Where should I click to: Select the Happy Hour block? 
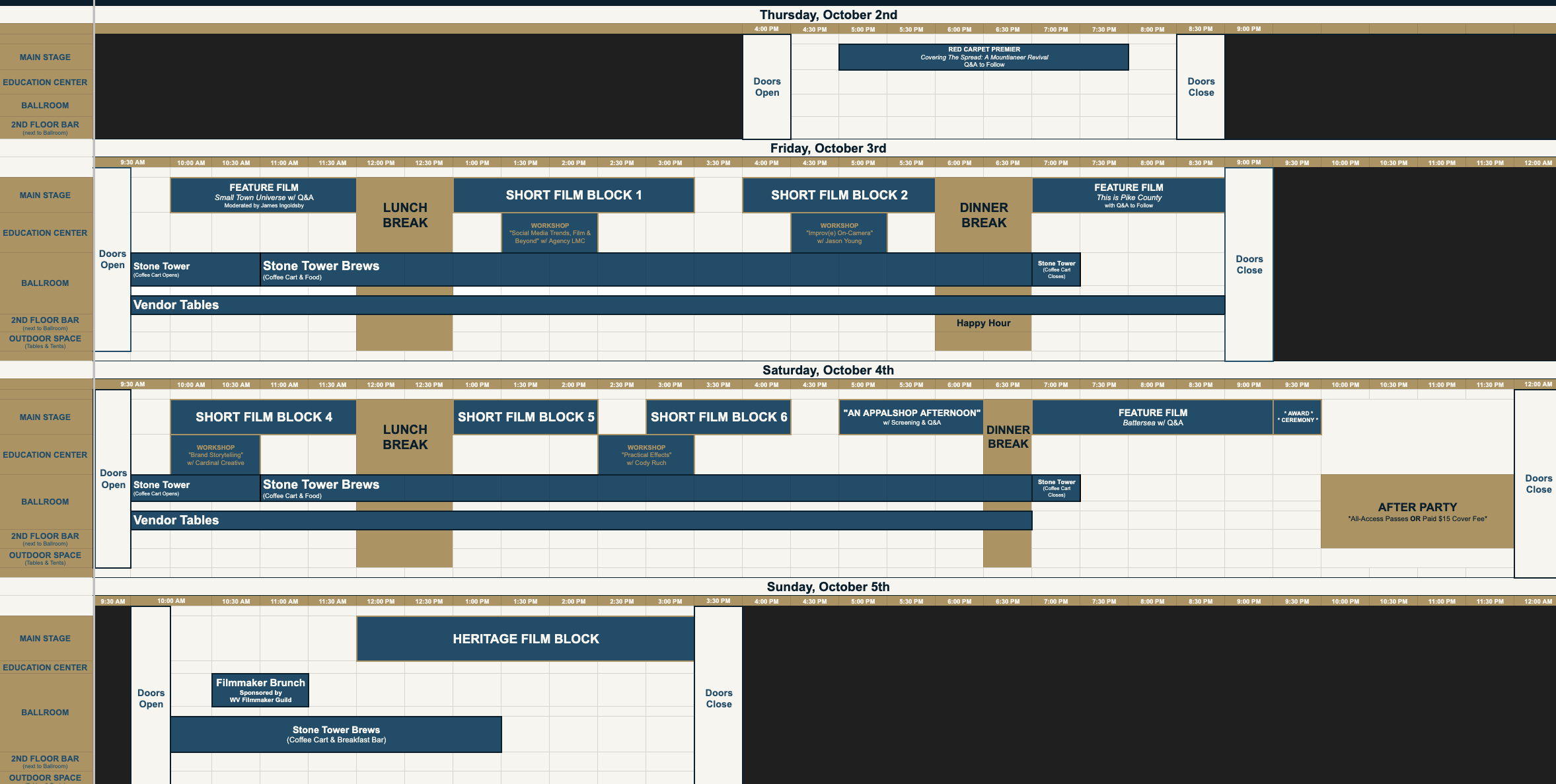coord(983,323)
